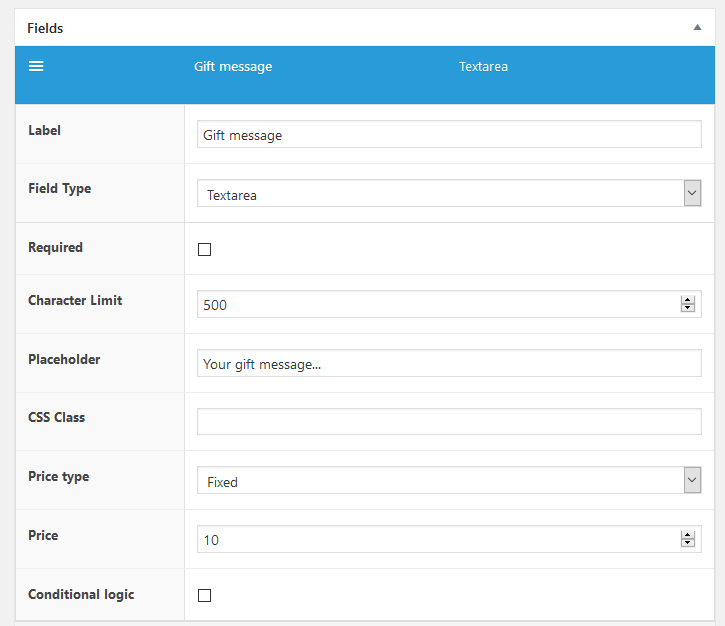The image size is (725, 626).
Task: Decrease Price with the down spinner arrow
Action: click(688, 543)
